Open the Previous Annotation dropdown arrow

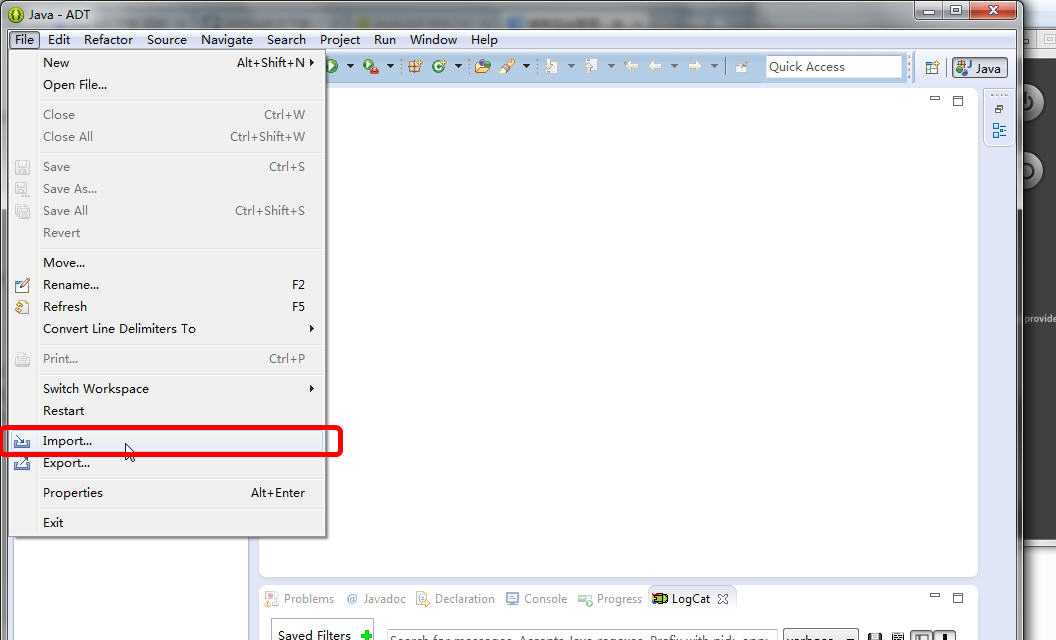tap(611, 66)
